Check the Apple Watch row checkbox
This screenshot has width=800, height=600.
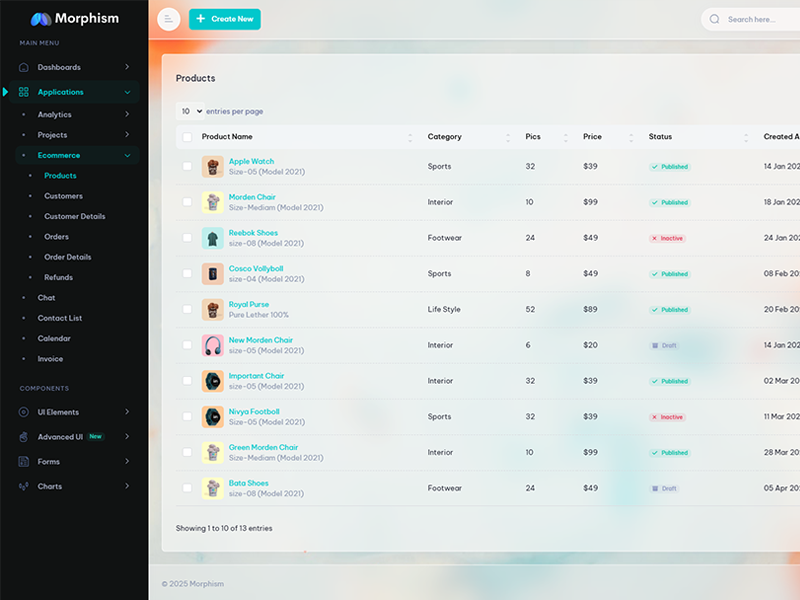(x=187, y=166)
